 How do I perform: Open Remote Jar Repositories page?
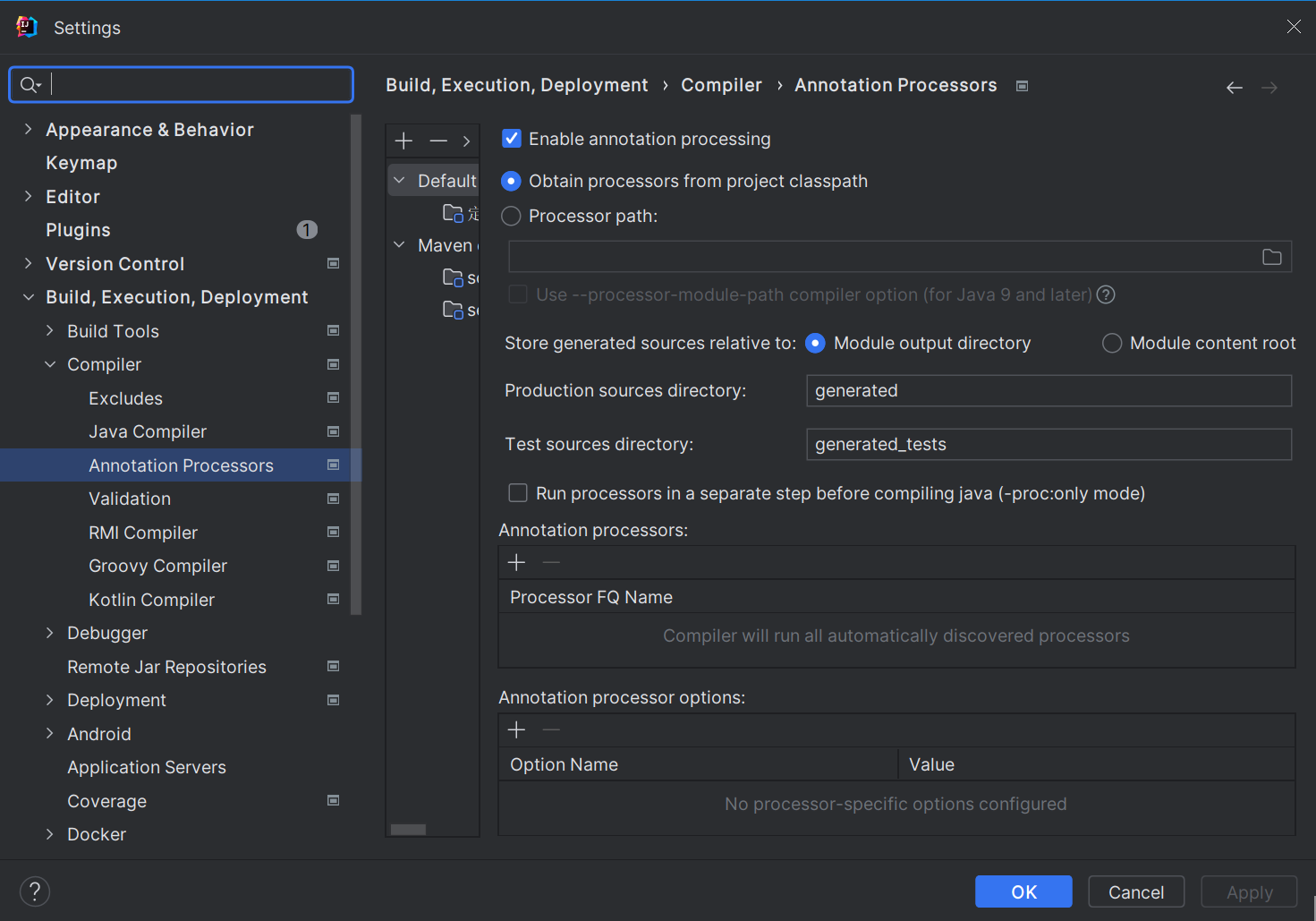coord(166,667)
